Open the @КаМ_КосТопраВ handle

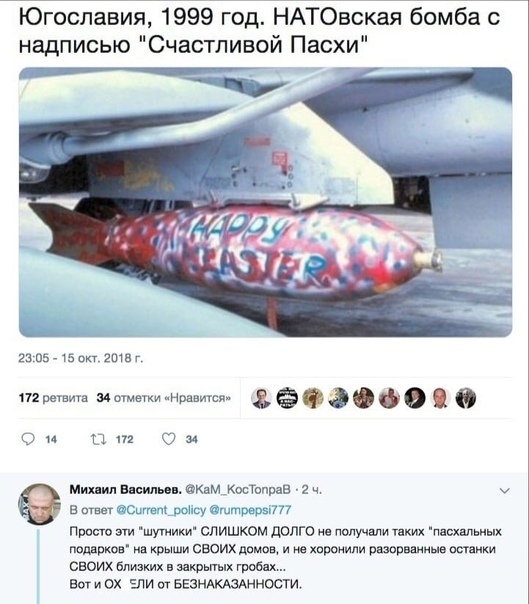pyautogui.click(x=238, y=490)
